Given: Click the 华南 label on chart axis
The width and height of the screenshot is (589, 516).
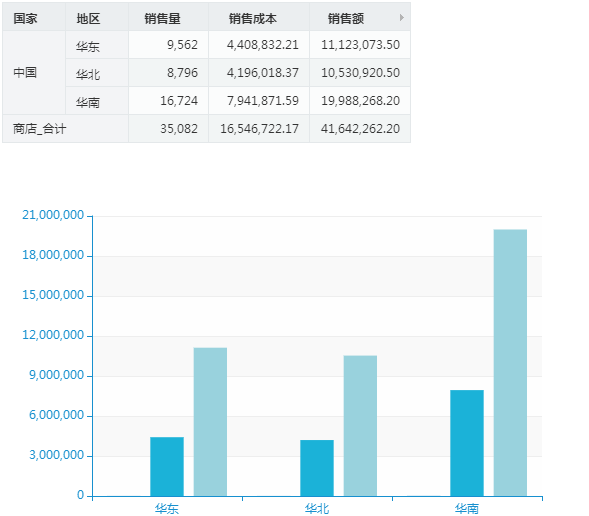Looking at the screenshot, I should 467,509.
